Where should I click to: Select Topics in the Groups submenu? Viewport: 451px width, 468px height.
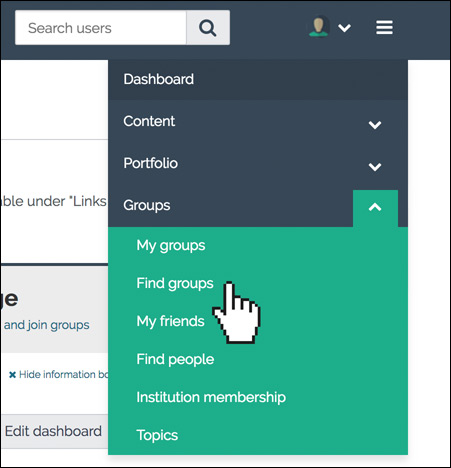157,435
